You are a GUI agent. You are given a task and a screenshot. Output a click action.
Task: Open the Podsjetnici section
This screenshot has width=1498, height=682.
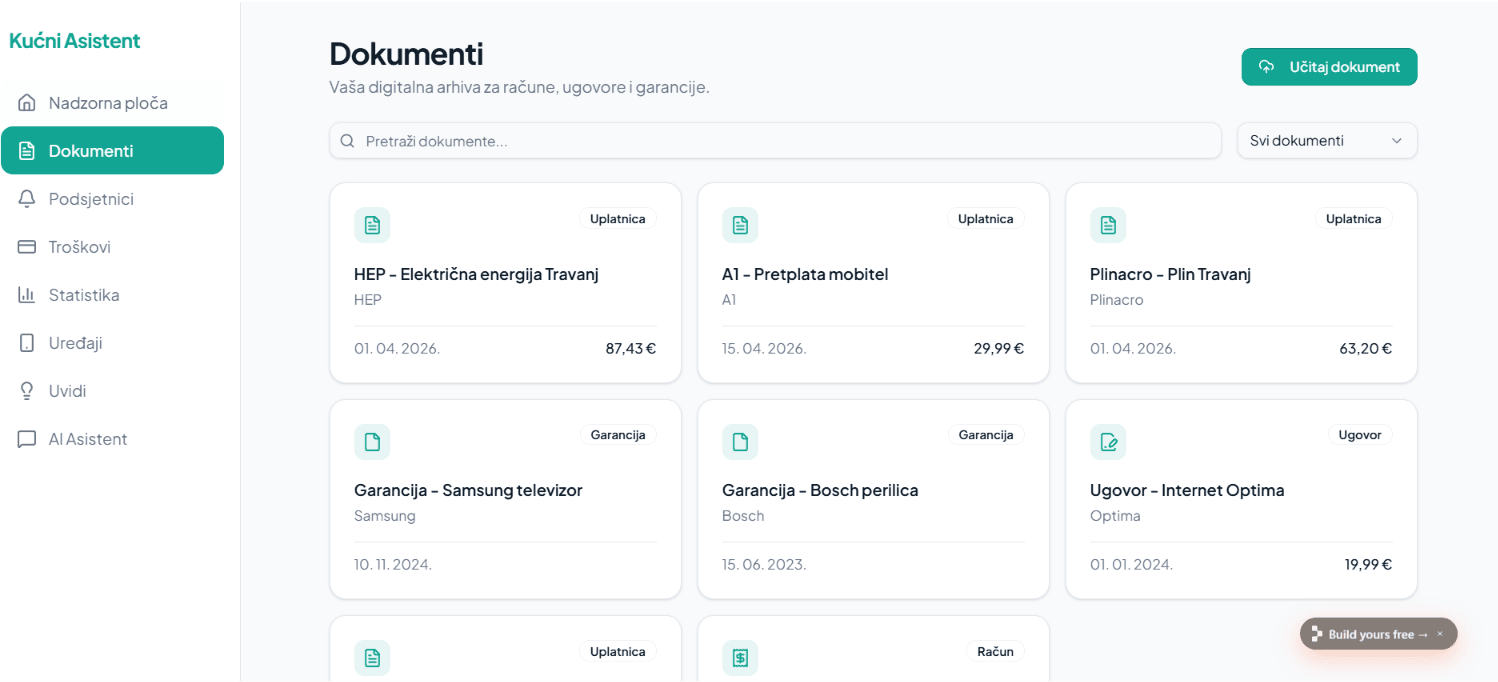tap(112, 199)
